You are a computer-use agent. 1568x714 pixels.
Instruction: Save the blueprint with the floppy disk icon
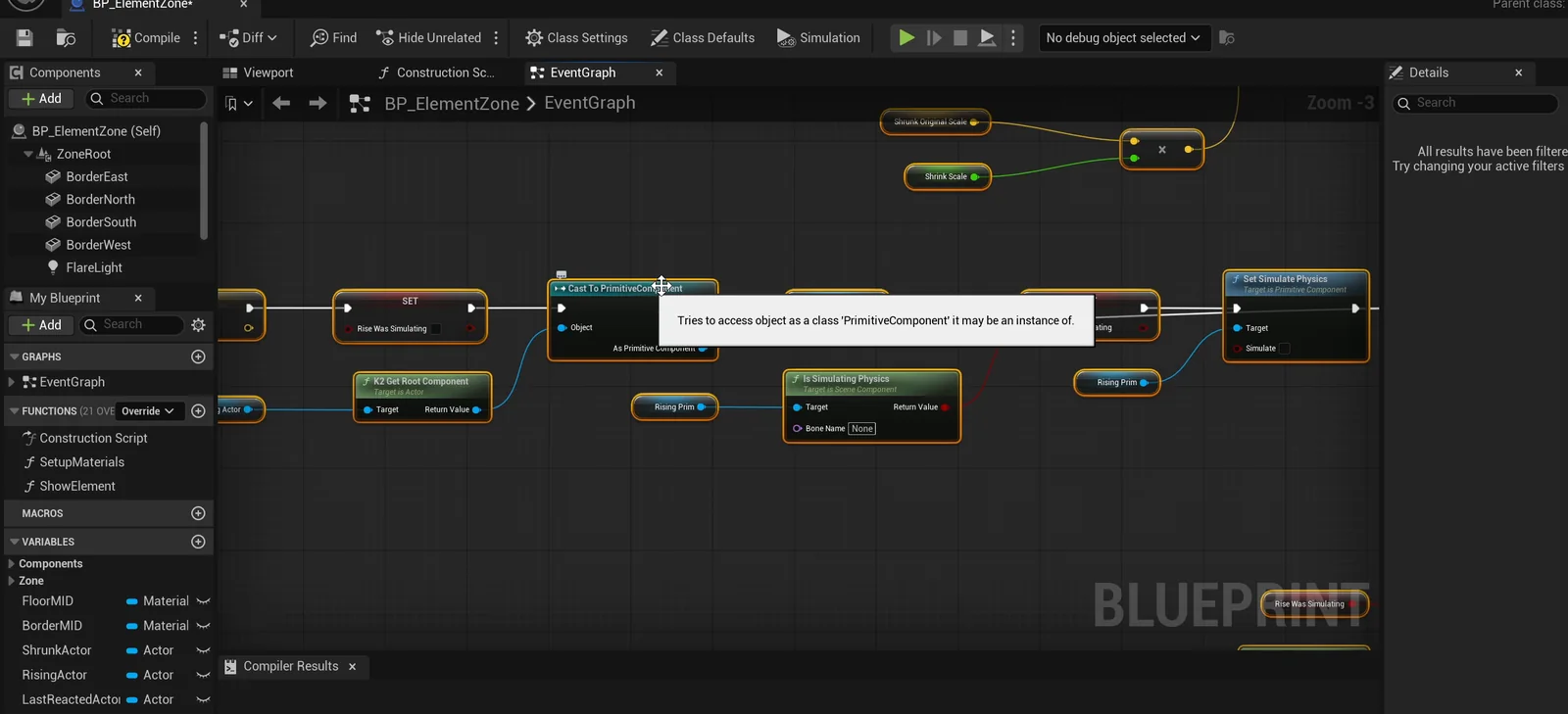[24, 38]
